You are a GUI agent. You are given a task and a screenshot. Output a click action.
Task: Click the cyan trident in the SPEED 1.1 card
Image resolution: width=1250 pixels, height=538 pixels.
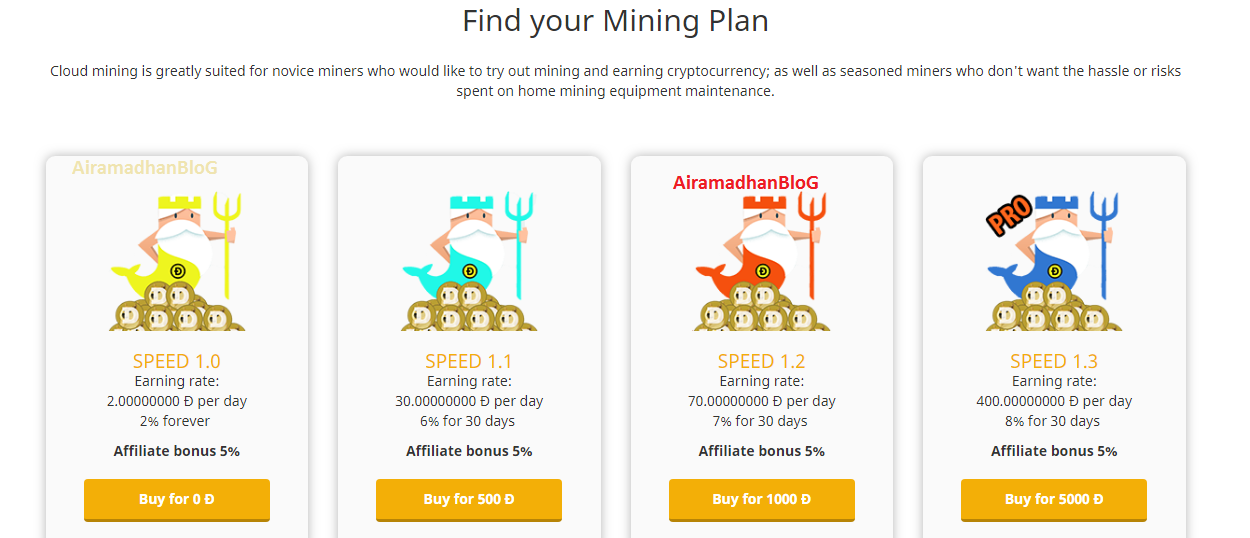point(519,245)
